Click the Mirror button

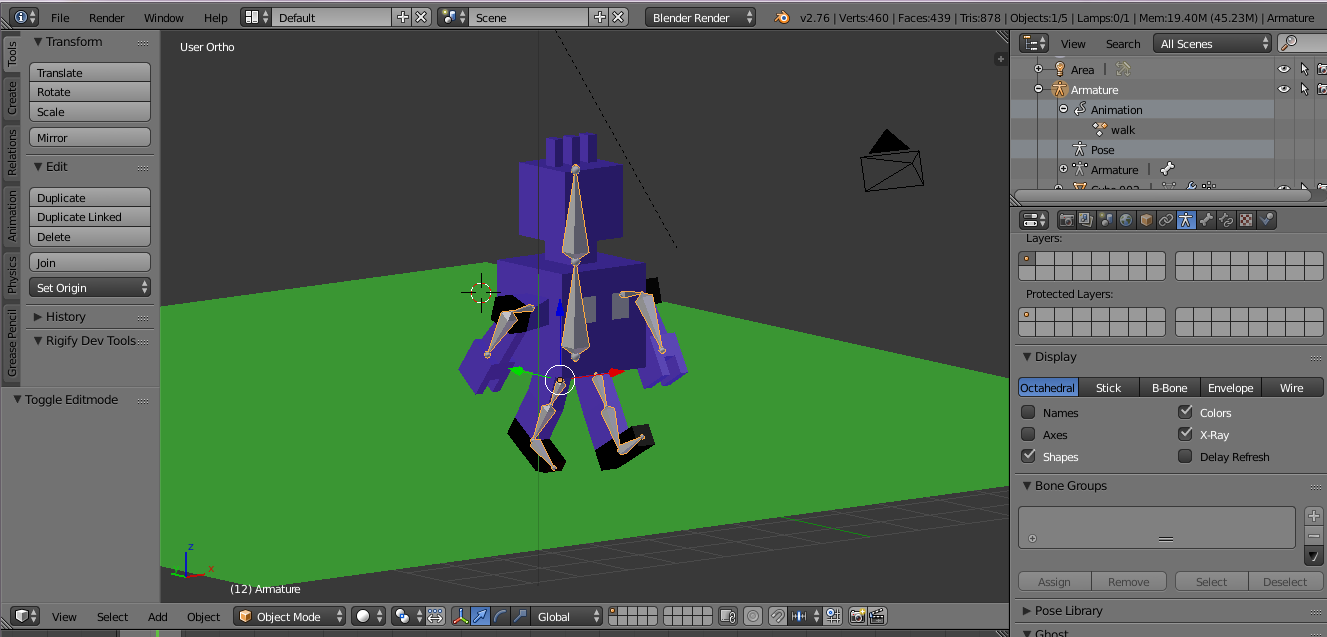pyautogui.click(x=90, y=138)
